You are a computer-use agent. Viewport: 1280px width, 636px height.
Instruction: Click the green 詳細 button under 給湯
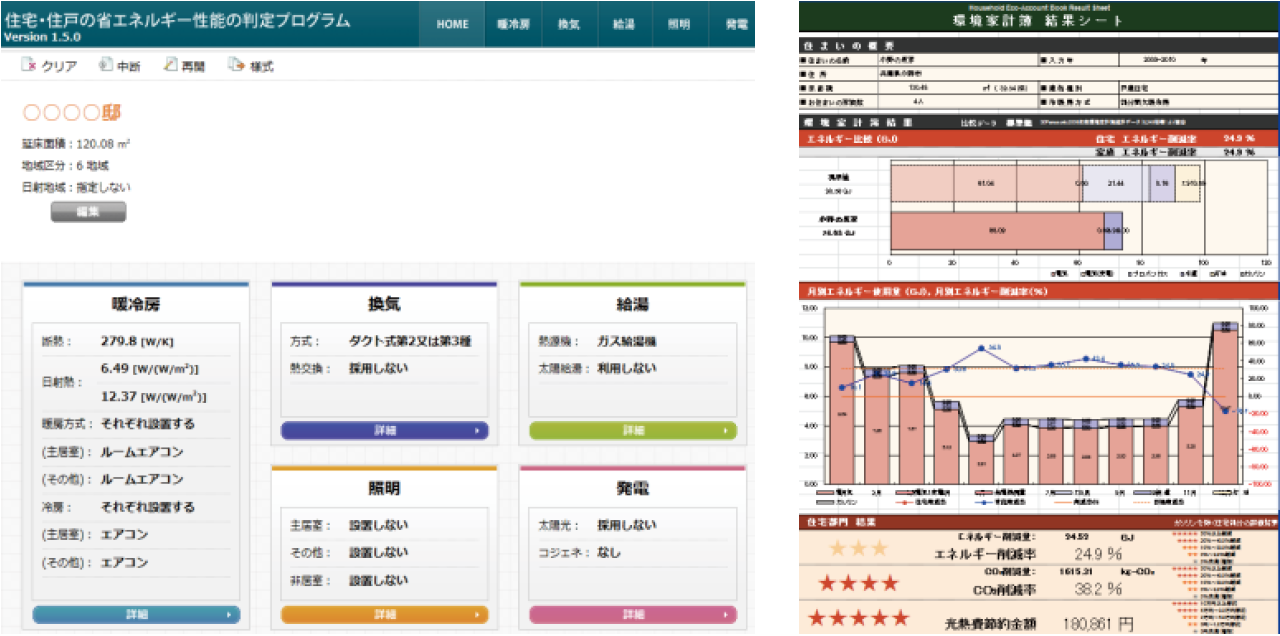point(632,431)
